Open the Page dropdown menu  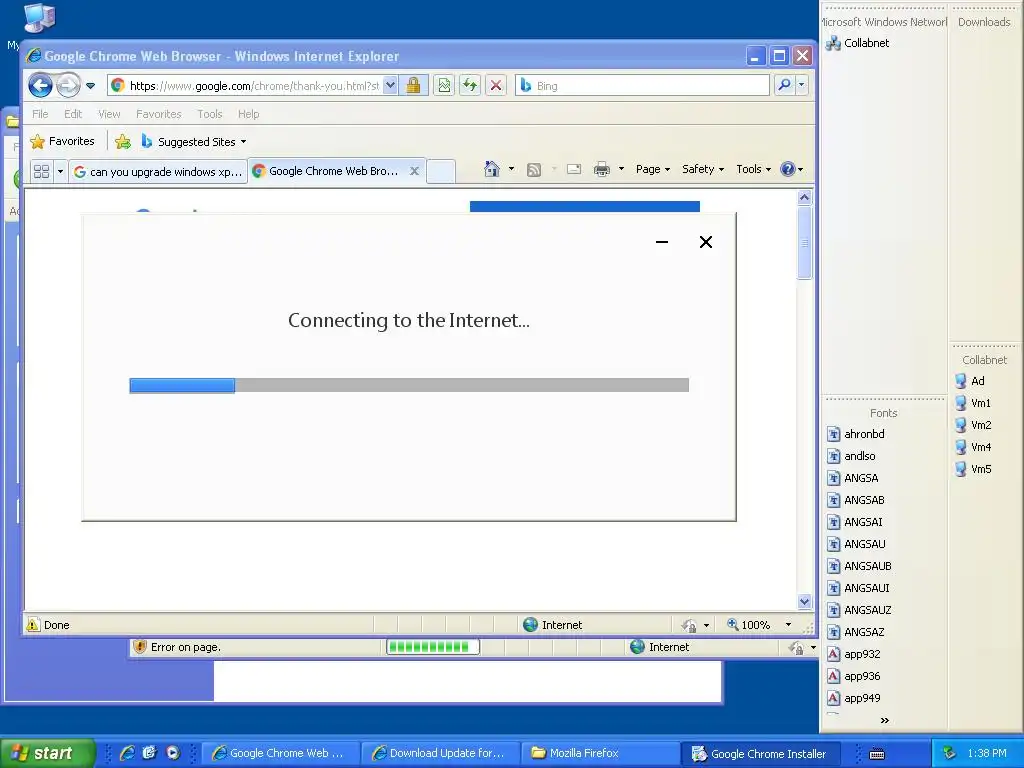652,169
